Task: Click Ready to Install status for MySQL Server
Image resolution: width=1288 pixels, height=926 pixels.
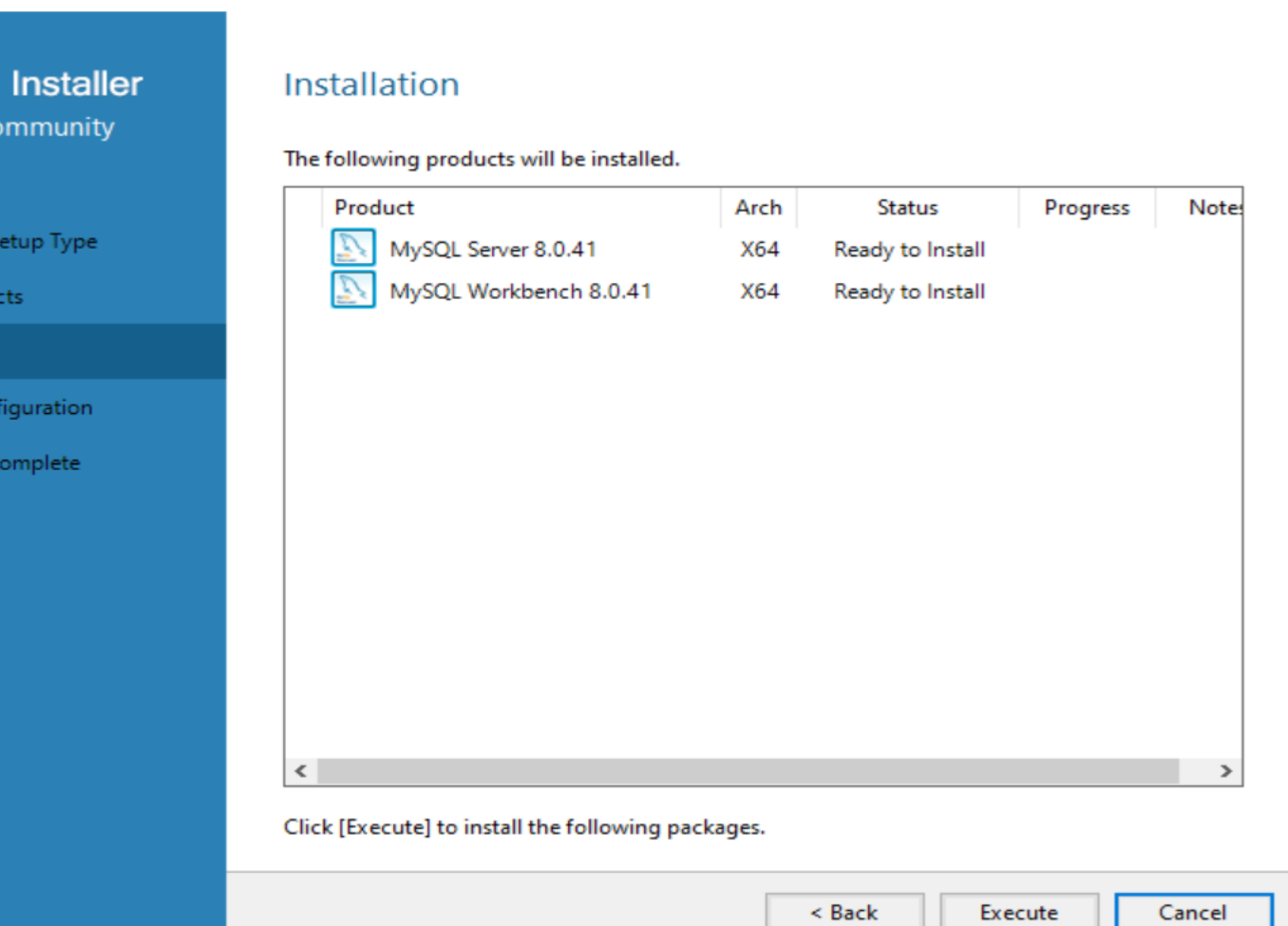Action: pos(909,250)
